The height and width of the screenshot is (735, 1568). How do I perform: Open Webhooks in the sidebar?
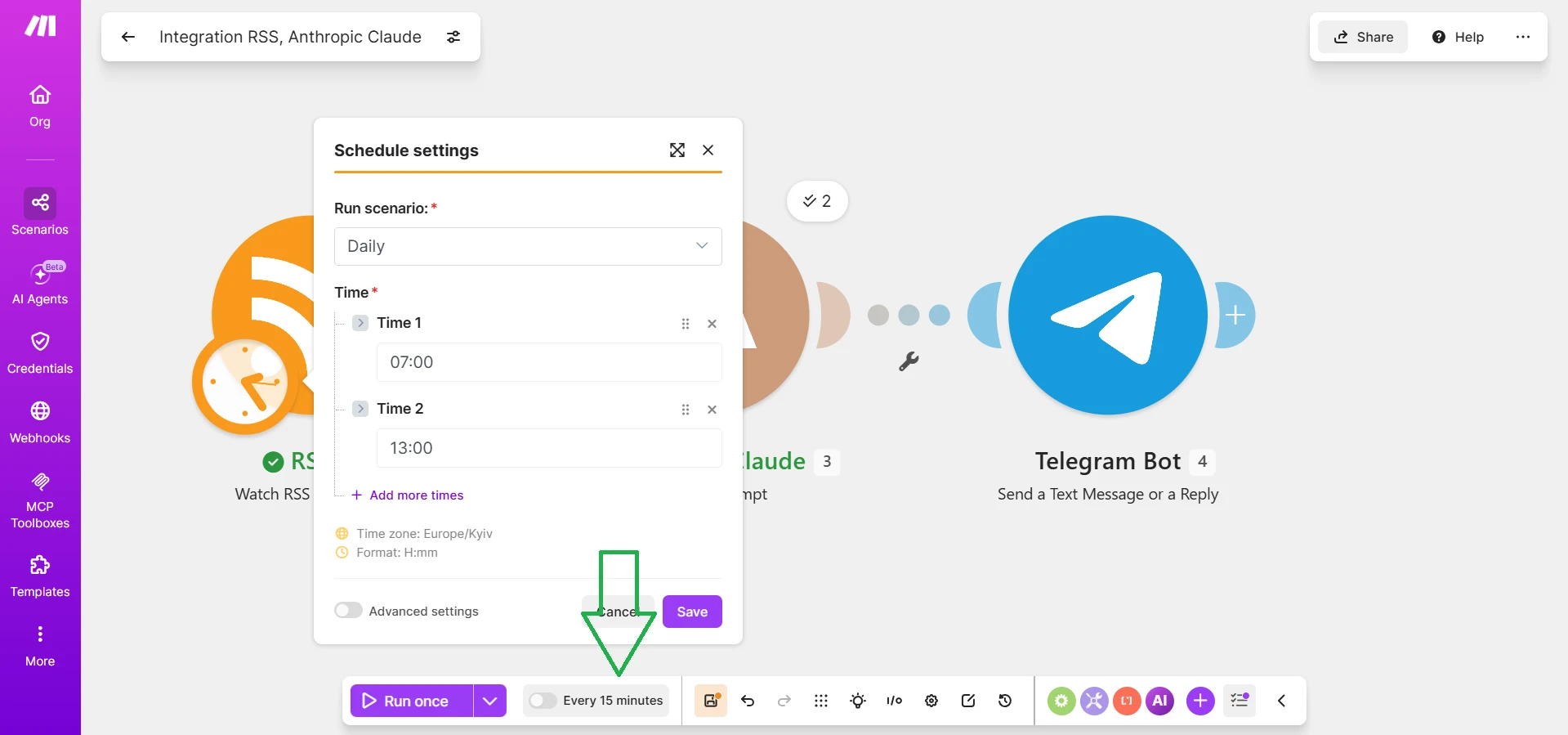[x=40, y=423]
